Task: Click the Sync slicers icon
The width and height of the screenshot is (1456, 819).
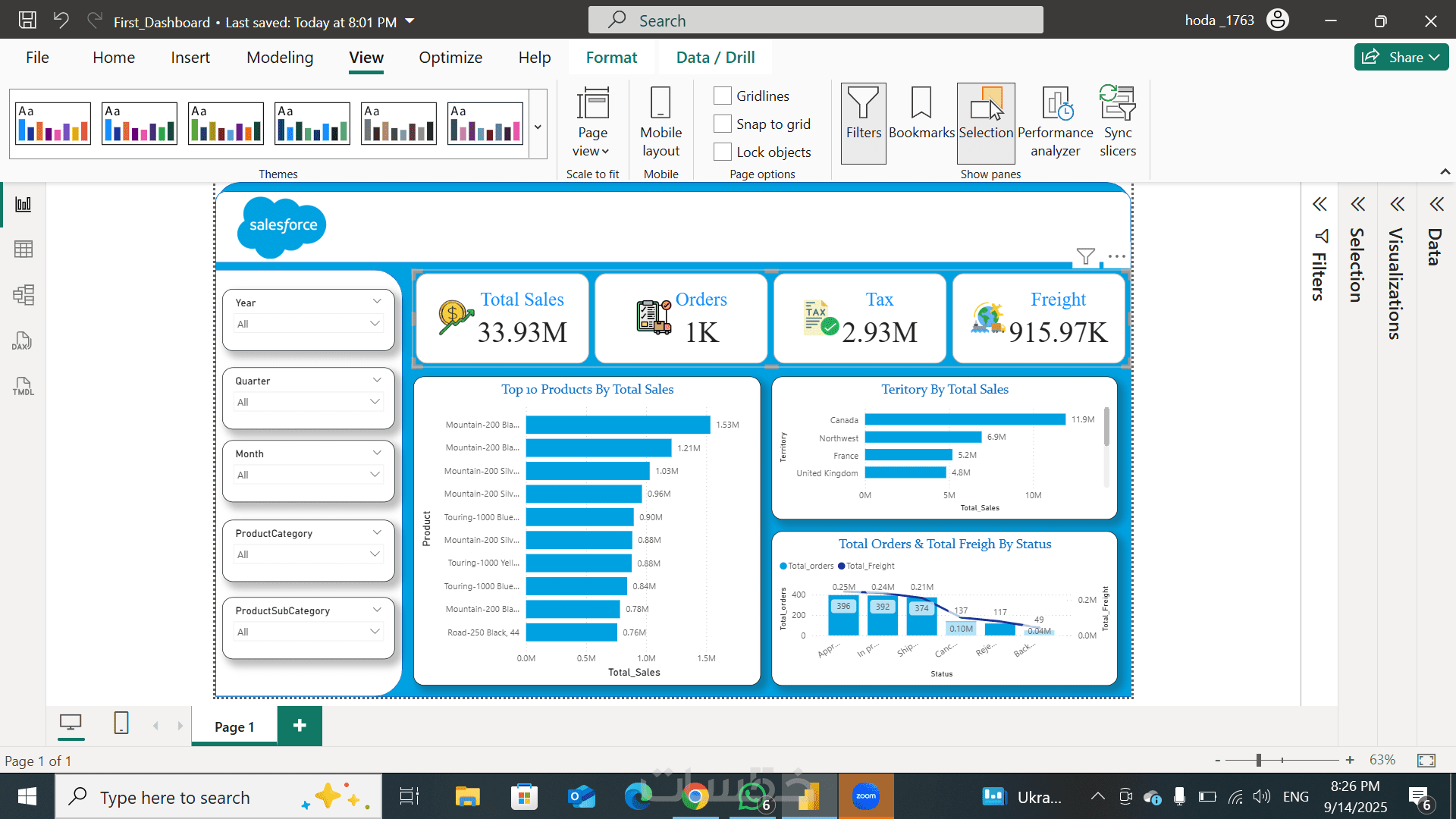Action: (1117, 121)
